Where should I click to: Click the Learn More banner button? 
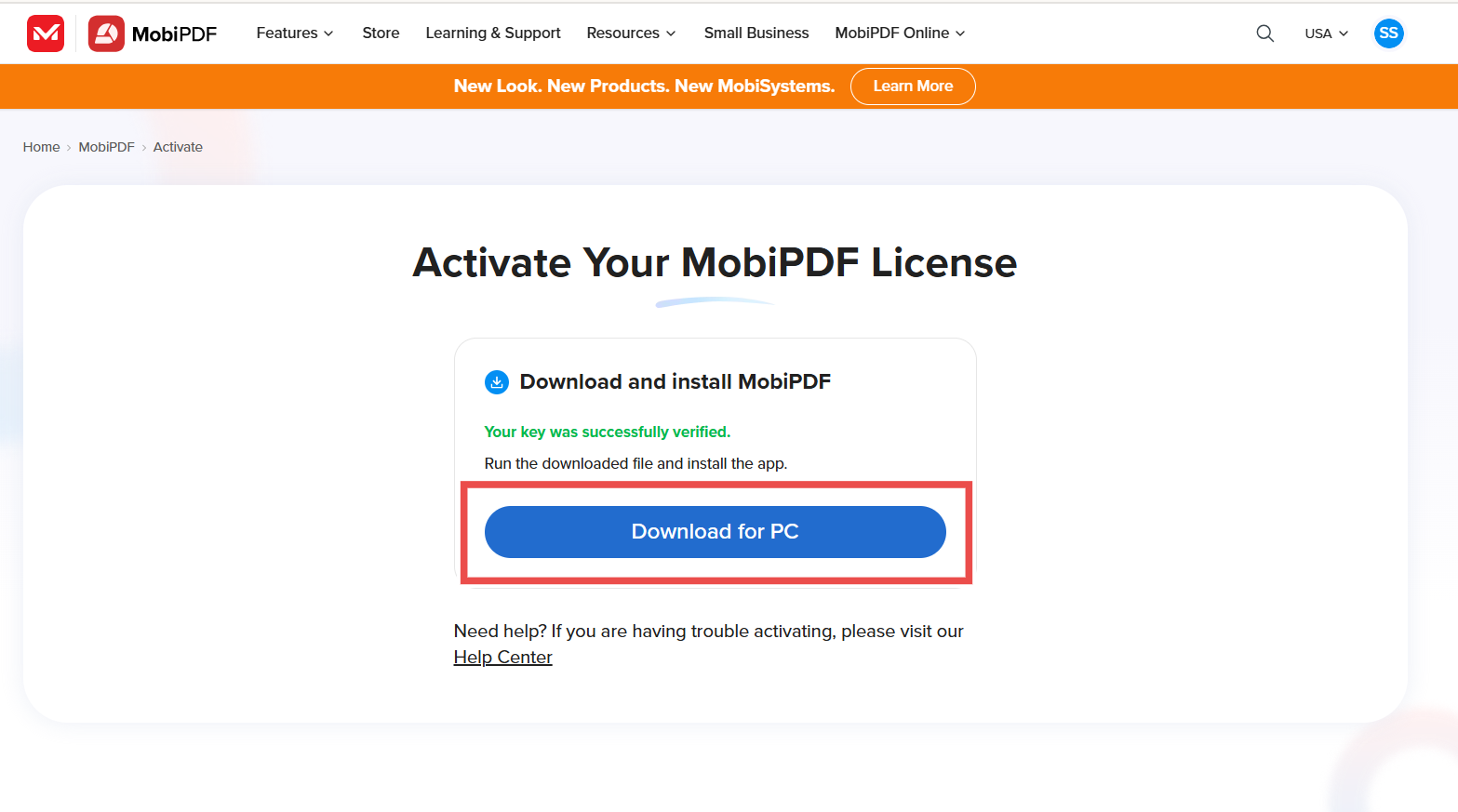coord(913,87)
